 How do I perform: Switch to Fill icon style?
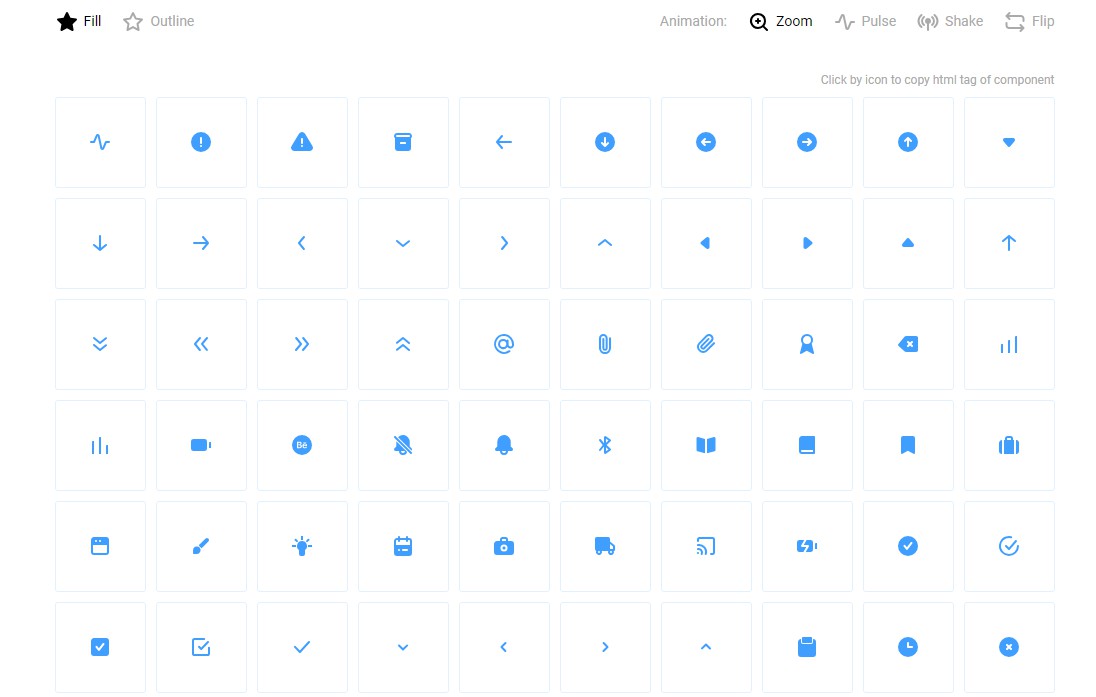click(78, 20)
